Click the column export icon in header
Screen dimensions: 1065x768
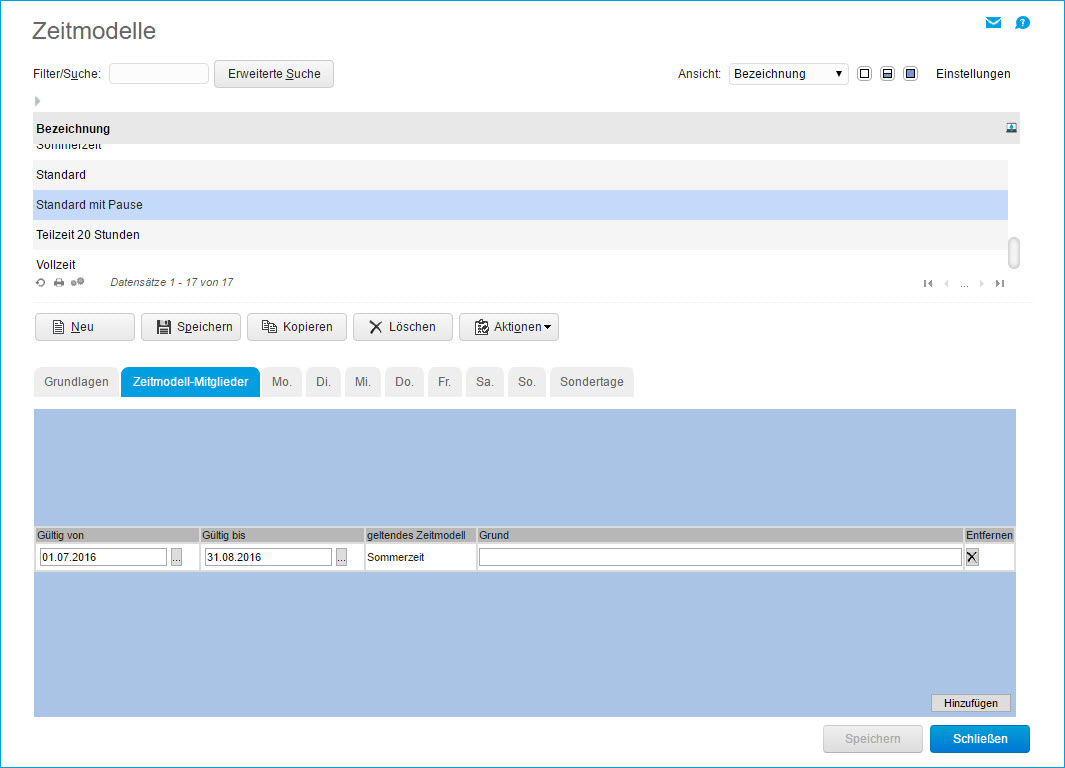pyautogui.click(x=1011, y=128)
